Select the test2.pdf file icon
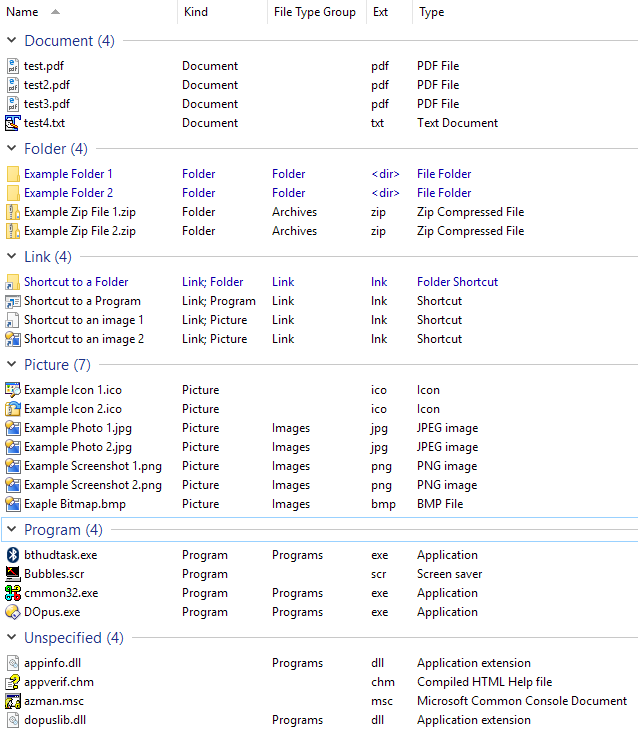The height and width of the screenshot is (734, 638). (x=13, y=85)
